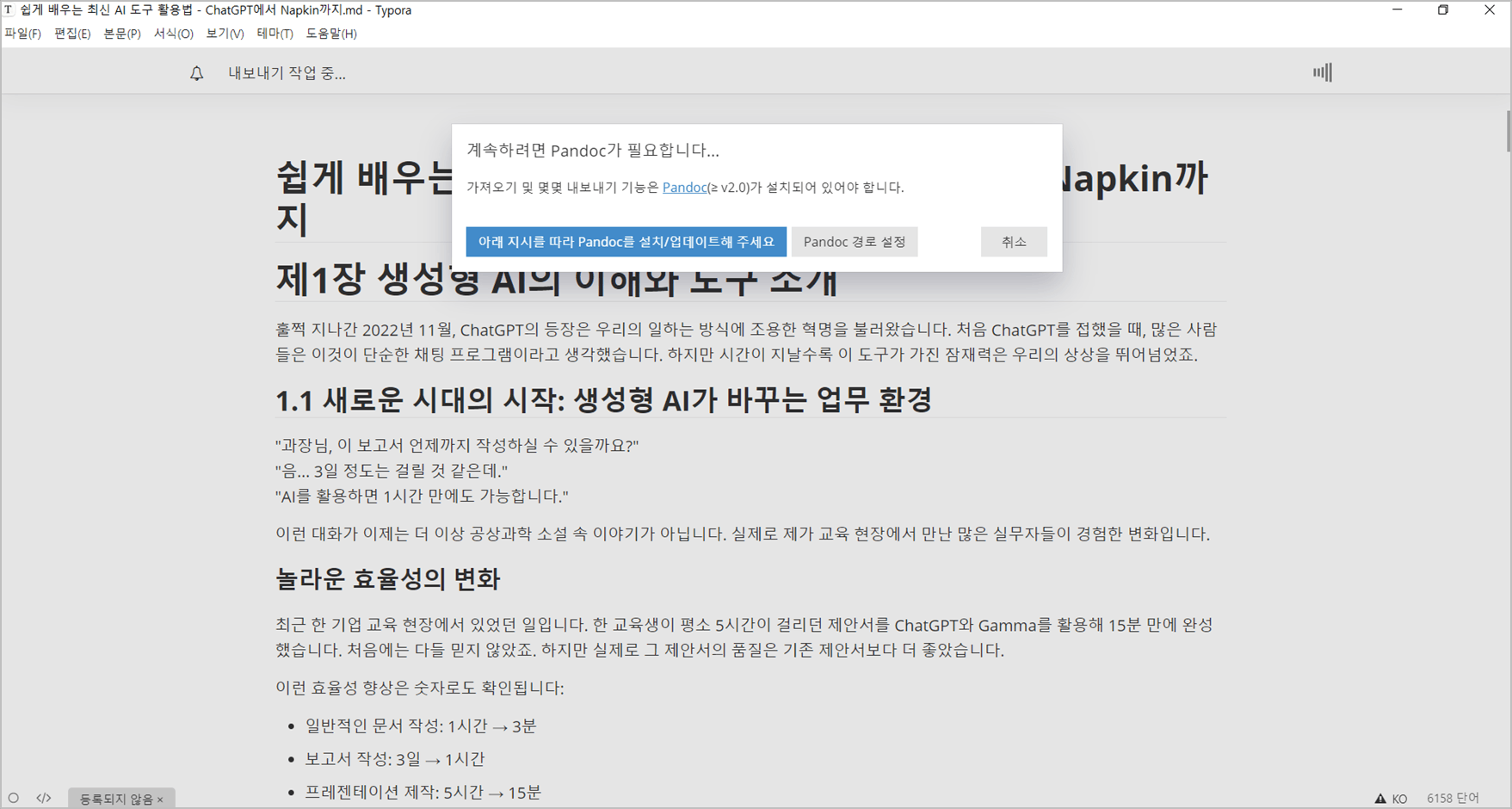The width and height of the screenshot is (1512, 809).
Task: Toggle source code mode icon
Action: coord(44,798)
